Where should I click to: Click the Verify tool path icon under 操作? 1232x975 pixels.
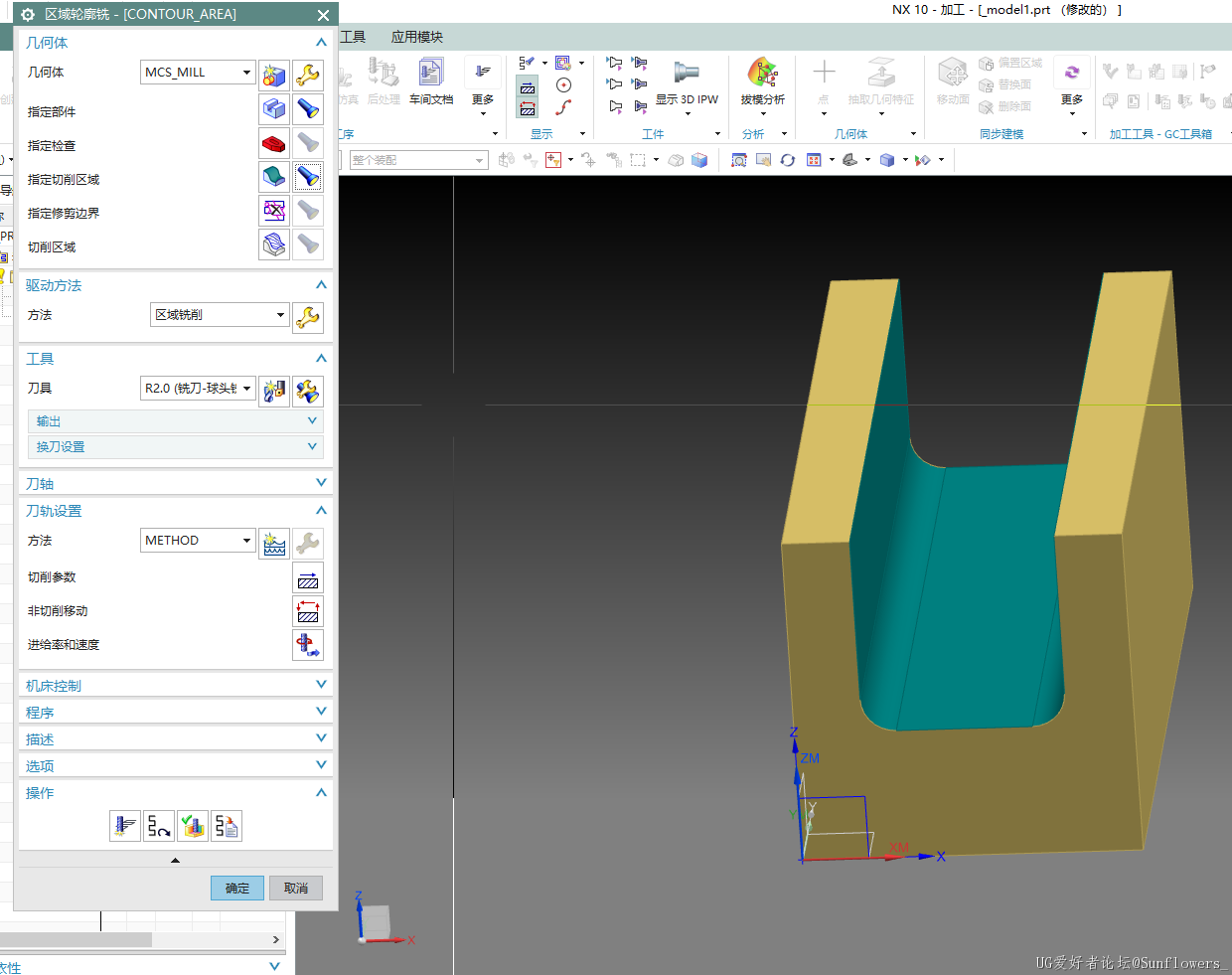click(x=193, y=826)
